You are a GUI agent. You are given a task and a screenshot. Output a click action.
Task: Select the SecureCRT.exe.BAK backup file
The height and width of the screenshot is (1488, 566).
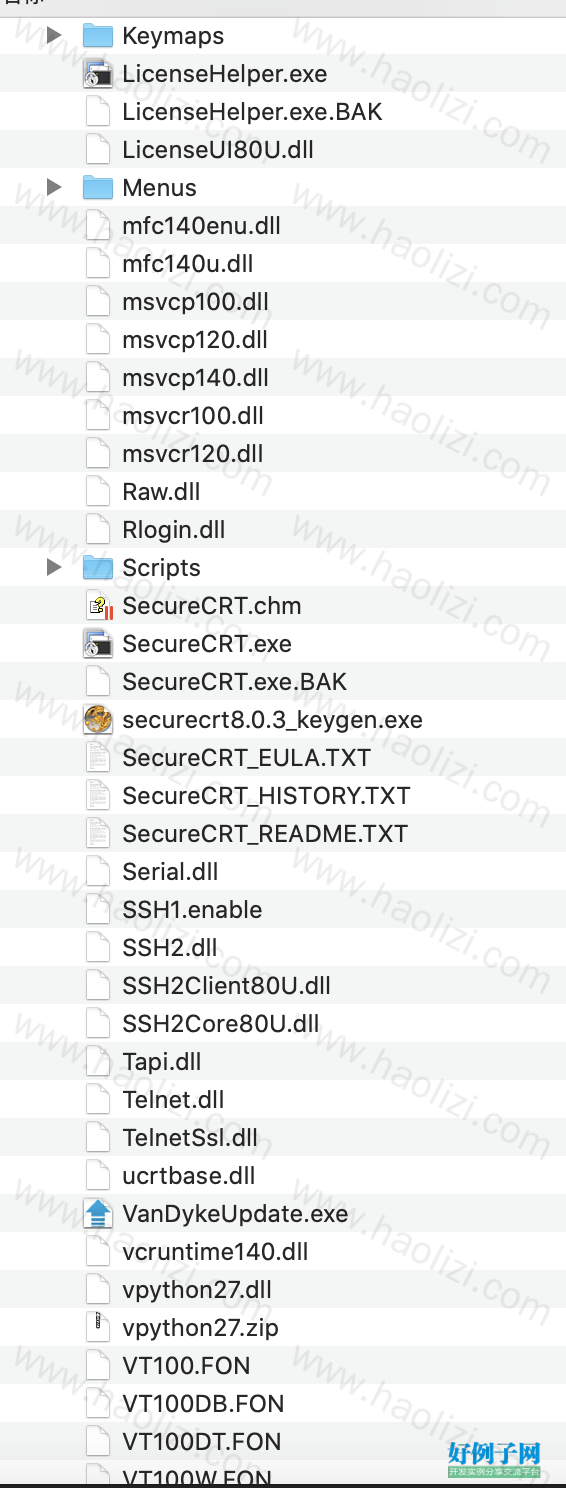234,682
